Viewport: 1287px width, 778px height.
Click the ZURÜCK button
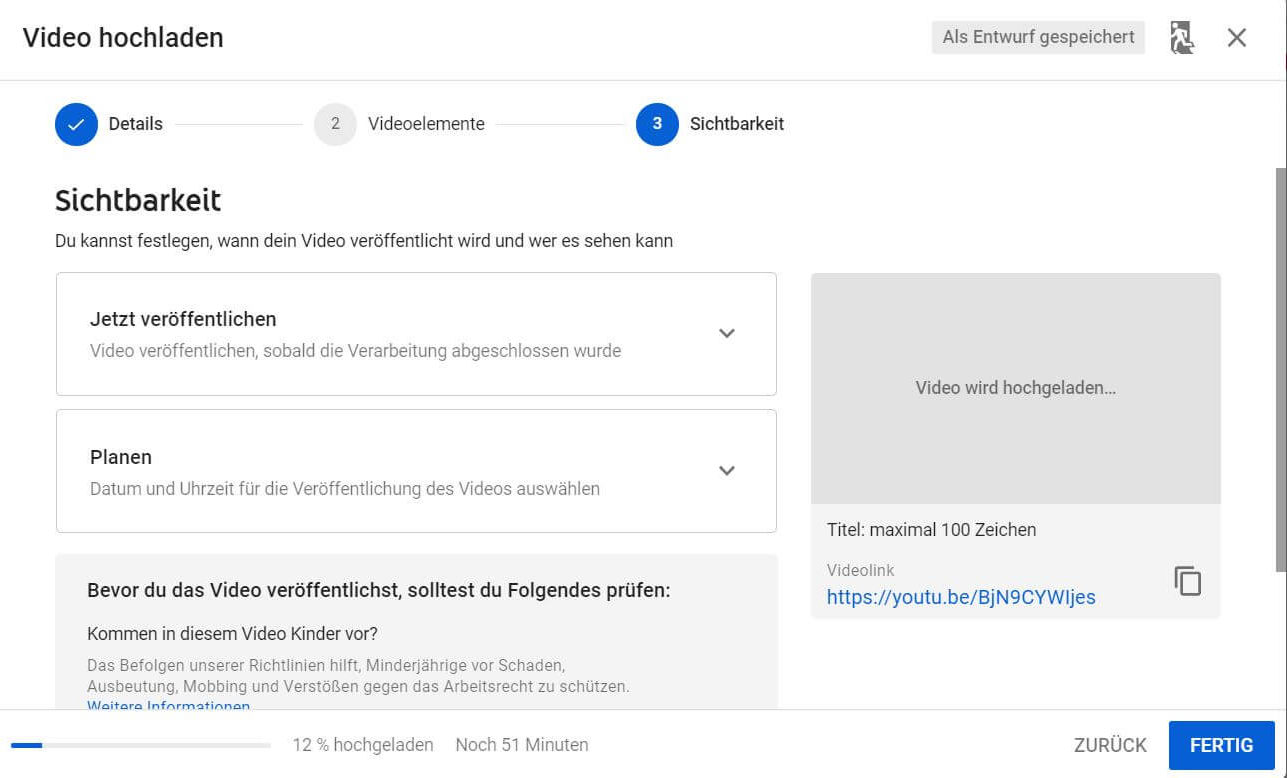1108,745
